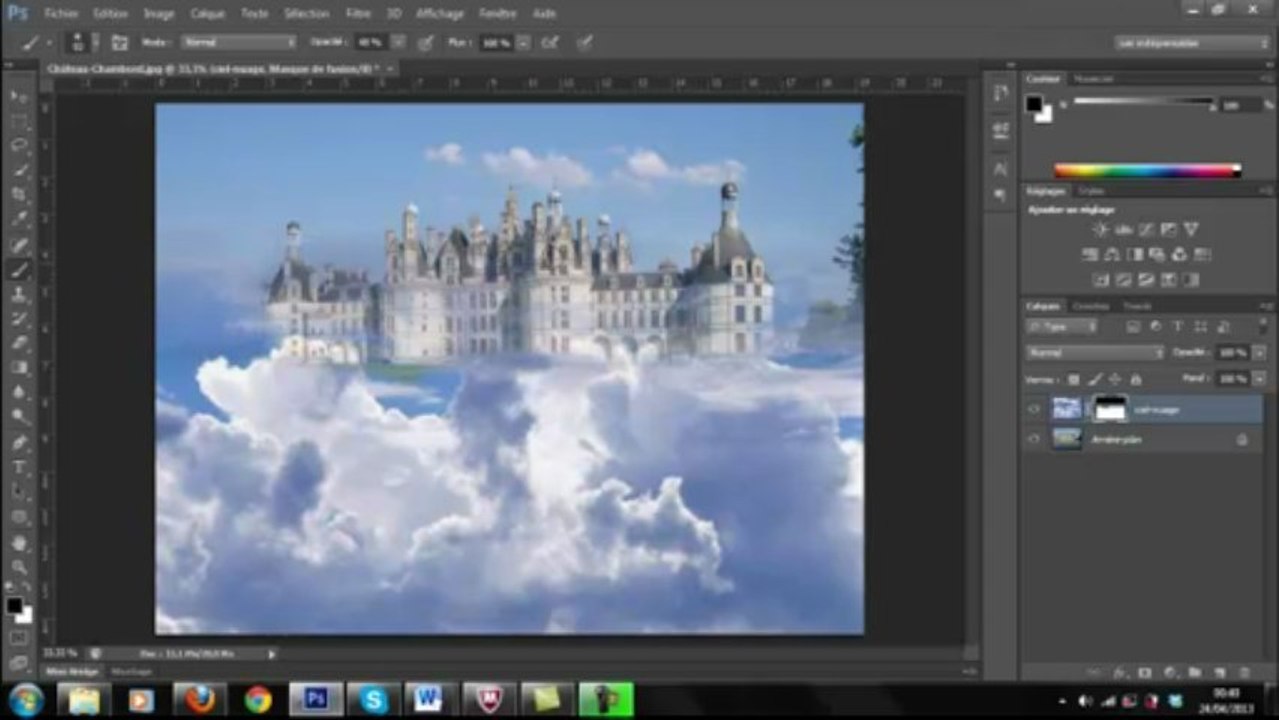
Task: Hide the ciel-nuage layer
Action: pyautogui.click(x=1034, y=409)
